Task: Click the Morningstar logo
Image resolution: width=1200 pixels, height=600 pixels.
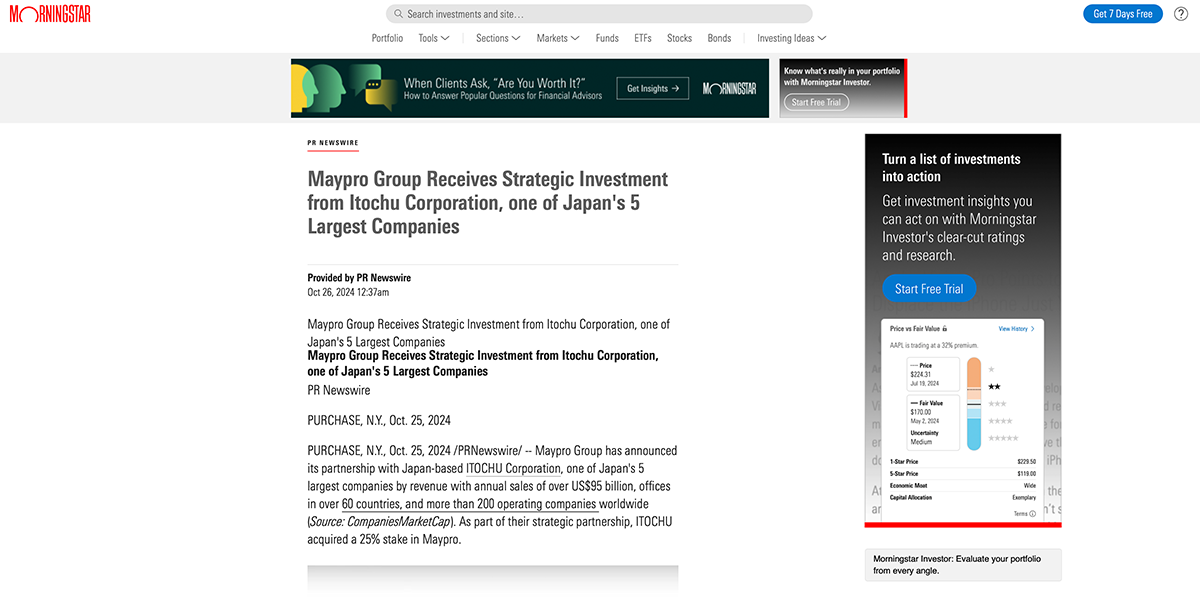Action: click(50, 15)
